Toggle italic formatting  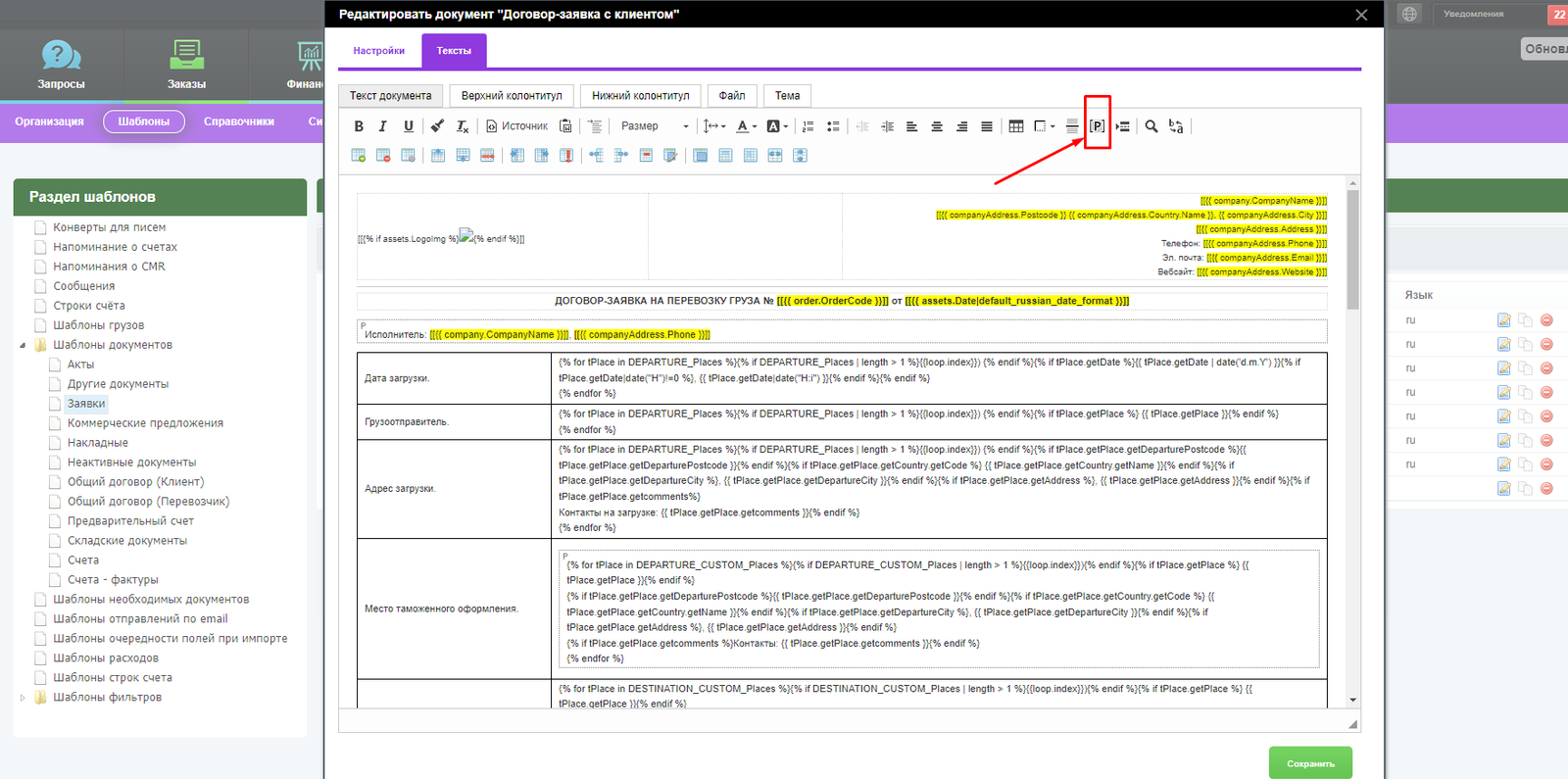tap(383, 126)
